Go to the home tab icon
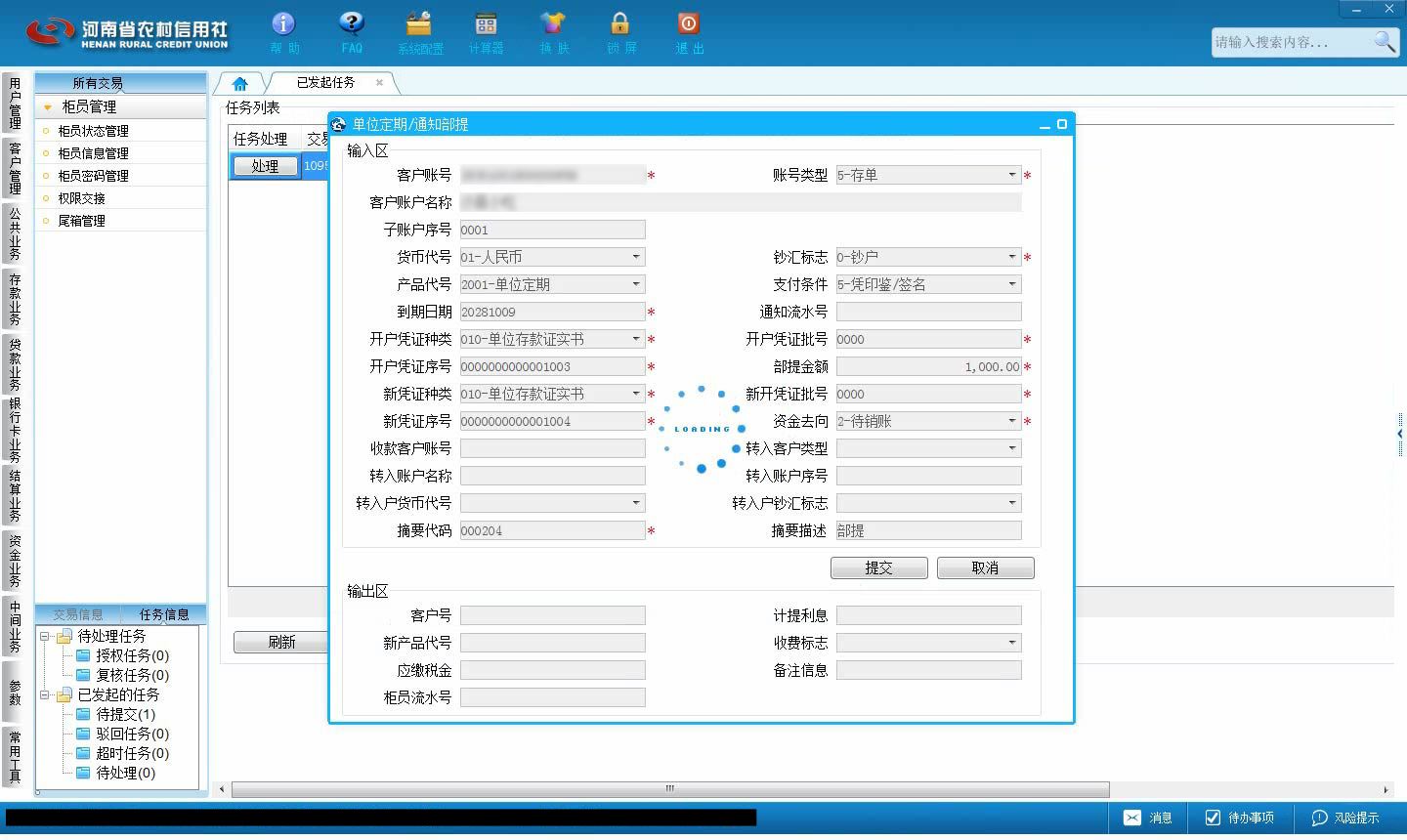This screenshot has width=1407, height=840. coord(240,84)
